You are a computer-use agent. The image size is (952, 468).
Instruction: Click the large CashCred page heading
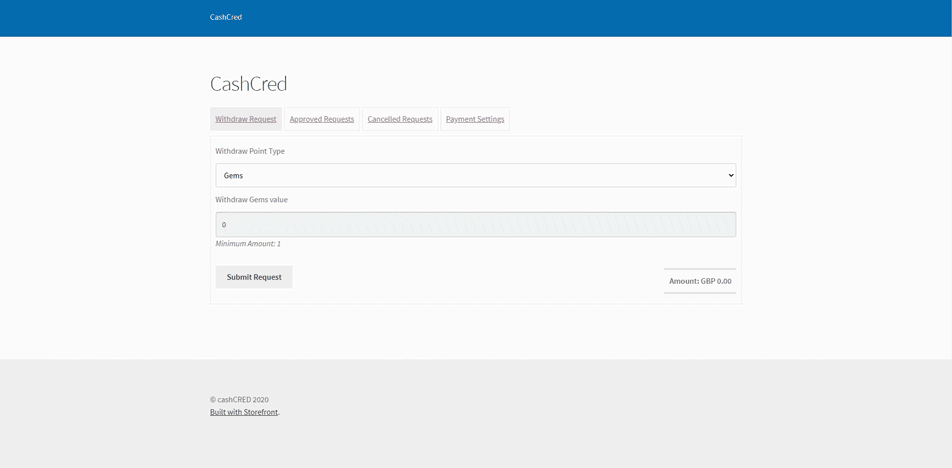248,84
